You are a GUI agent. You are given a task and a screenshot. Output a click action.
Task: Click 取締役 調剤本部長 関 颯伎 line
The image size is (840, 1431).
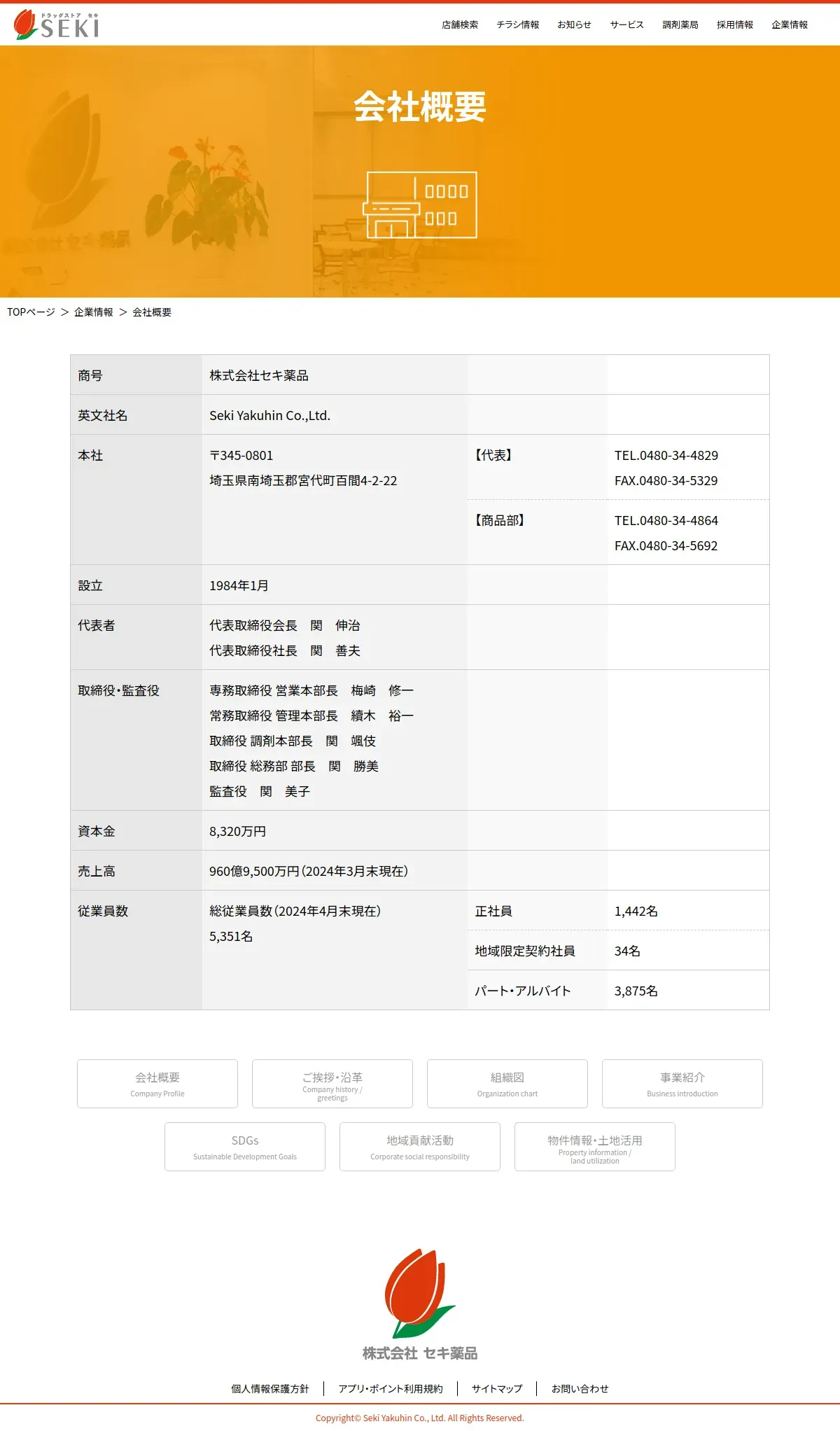(293, 741)
